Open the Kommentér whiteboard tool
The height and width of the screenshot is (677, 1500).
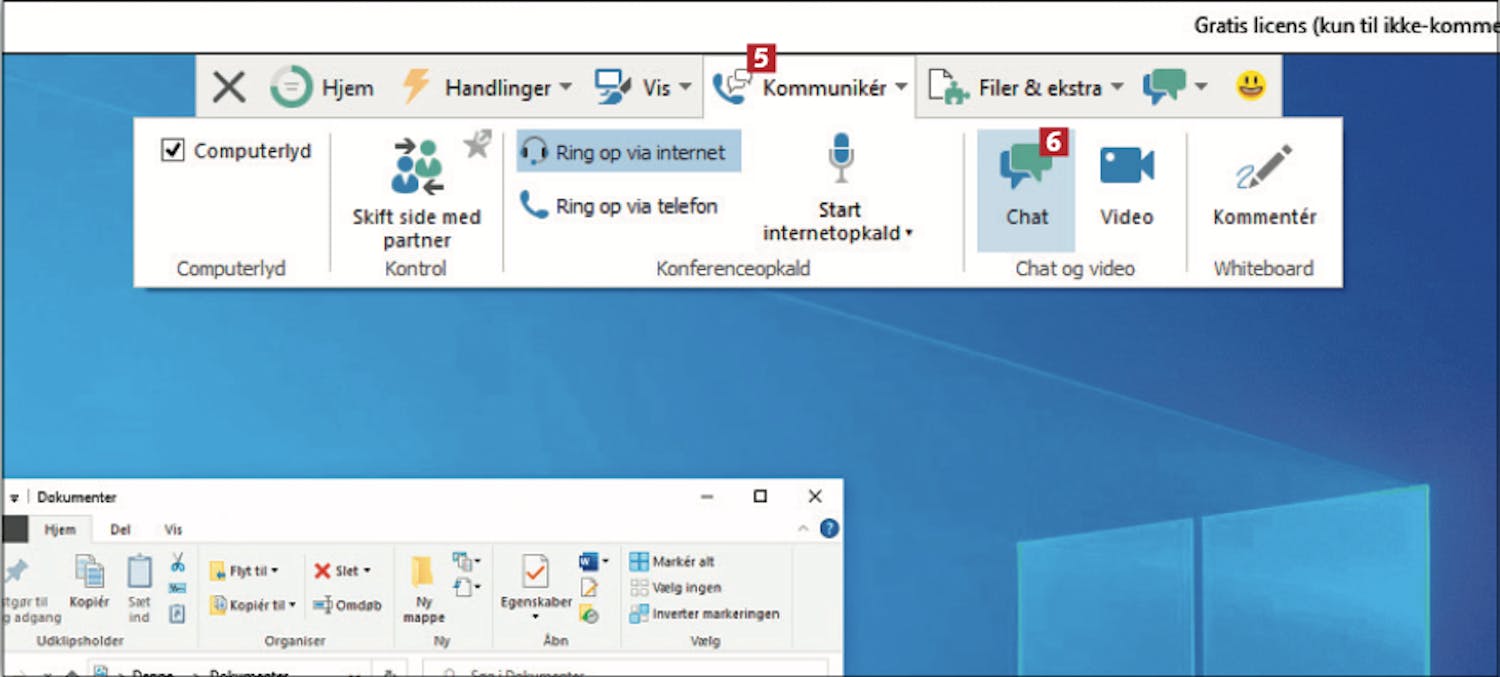pos(1264,187)
